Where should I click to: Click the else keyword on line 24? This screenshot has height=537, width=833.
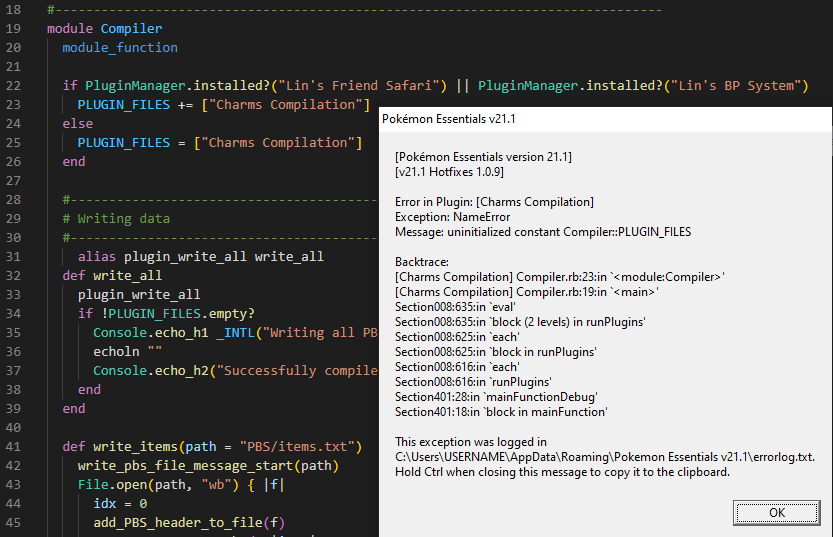coord(77,124)
